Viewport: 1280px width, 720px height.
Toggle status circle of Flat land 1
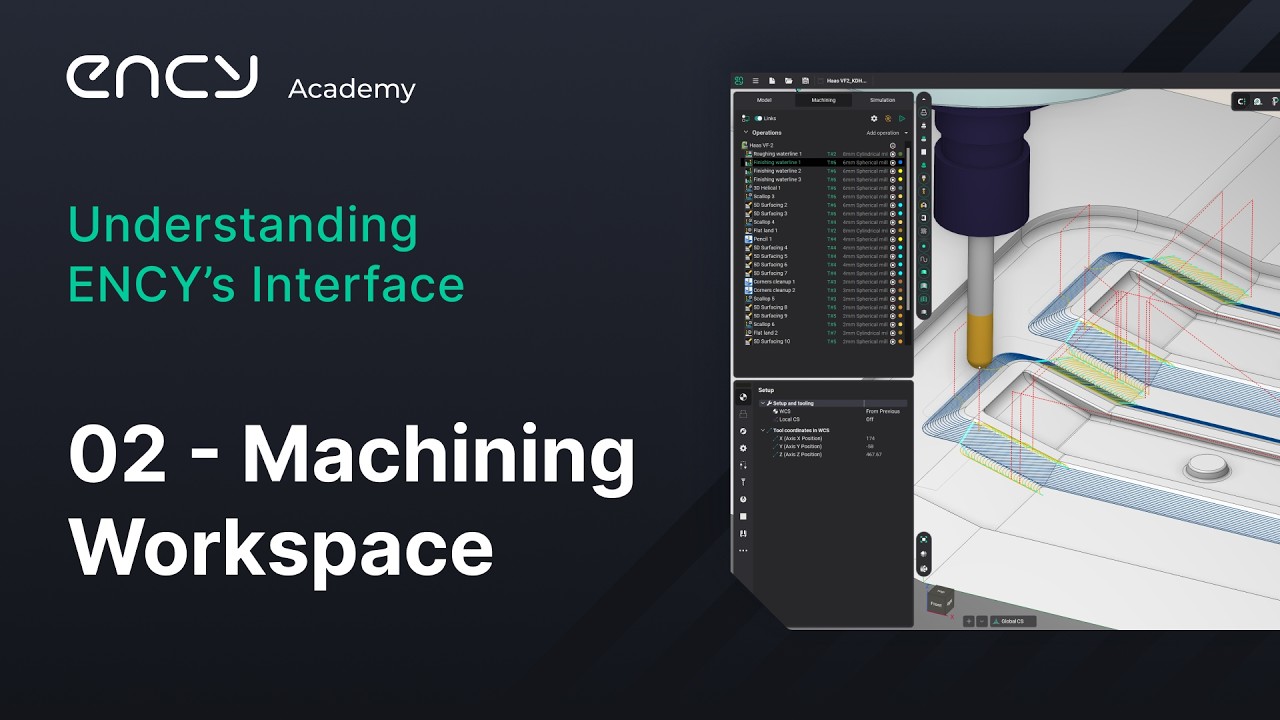[x=893, y=230]
